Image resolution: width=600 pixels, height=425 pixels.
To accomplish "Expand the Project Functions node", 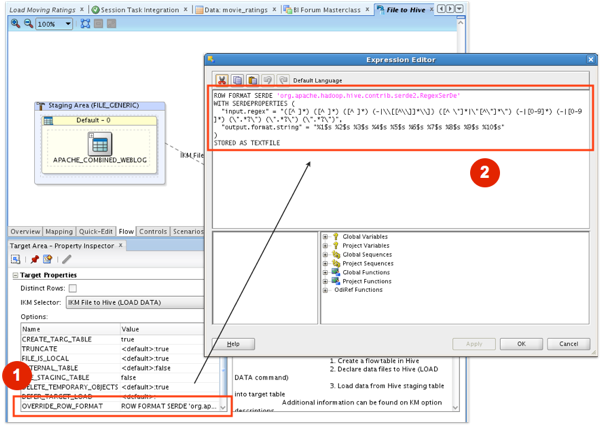I will coord(325,281).
